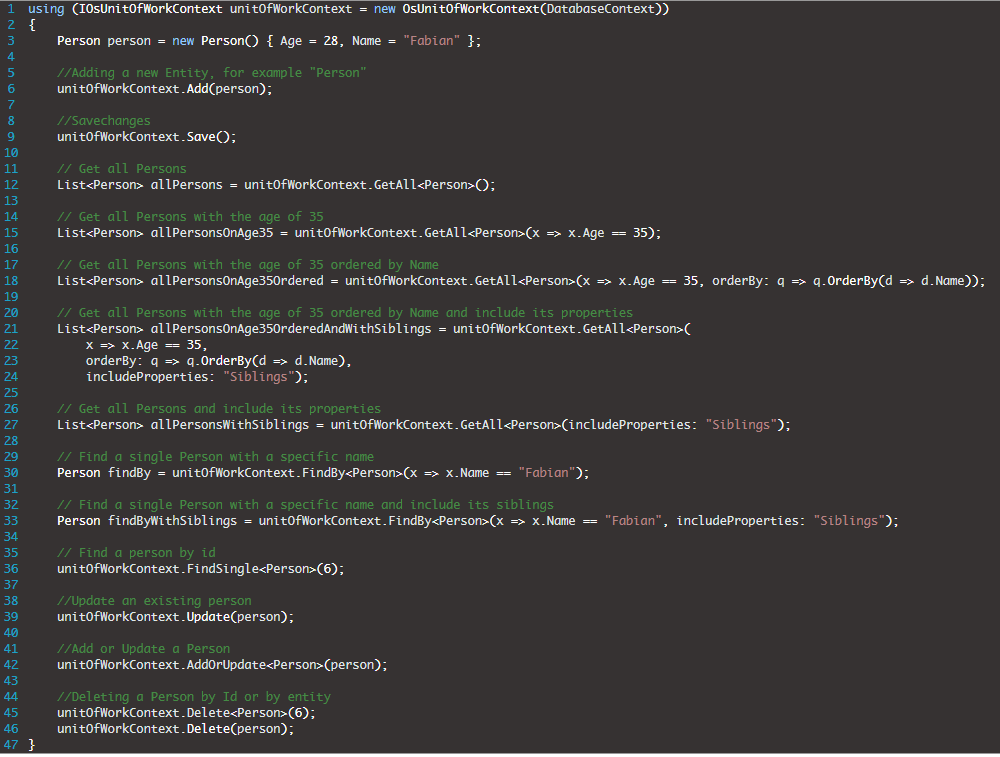Image resolution: width=1000 pixels, height=757 pixels.
Task: Click the variable "allPersonsOnAge35Ordered" on line 18
Action: (x=237, y=281)
